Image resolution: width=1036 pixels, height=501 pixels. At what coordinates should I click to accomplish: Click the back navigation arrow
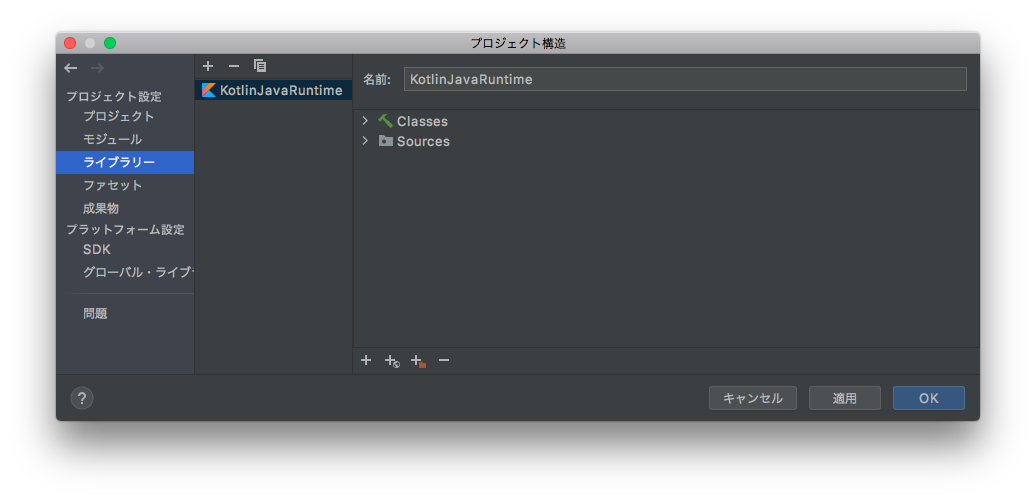tap(70, 68)
